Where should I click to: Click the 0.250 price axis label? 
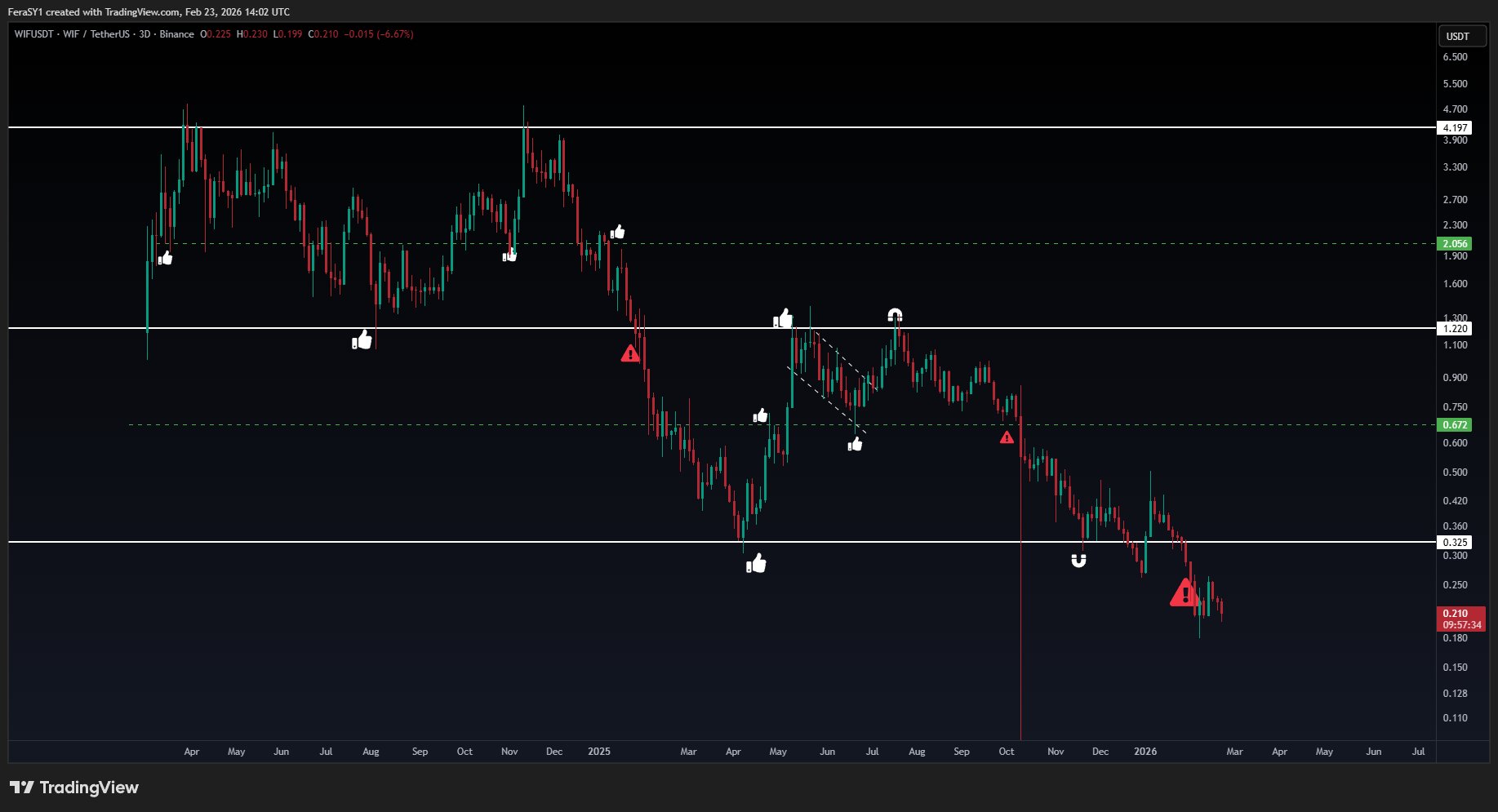(1455, 585)
